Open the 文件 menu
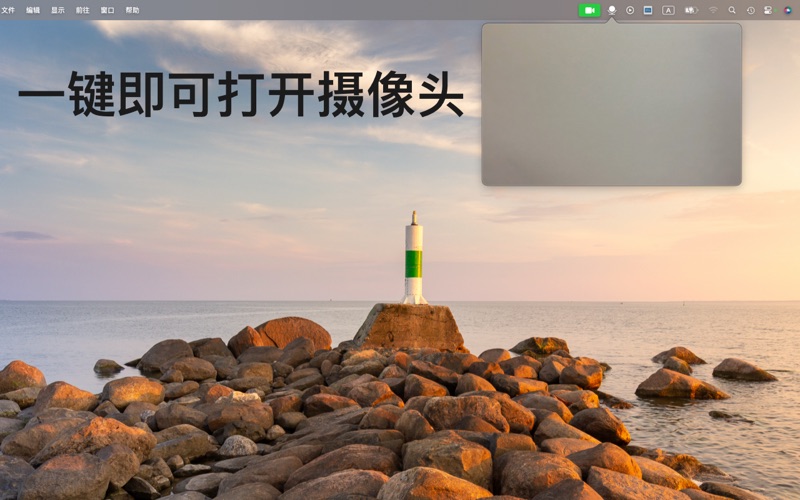Viewport: 800px width, 500px height. coord(8,10)
